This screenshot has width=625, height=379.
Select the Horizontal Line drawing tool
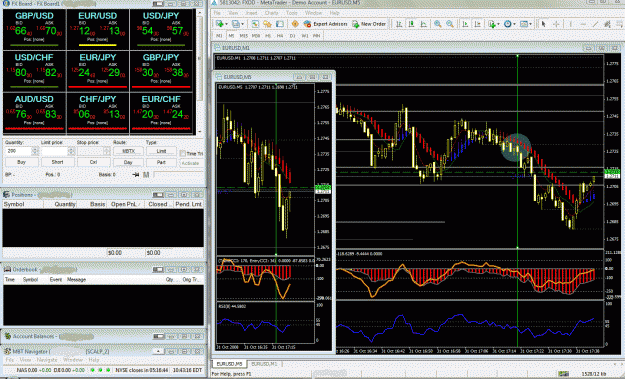coord(583,24)
